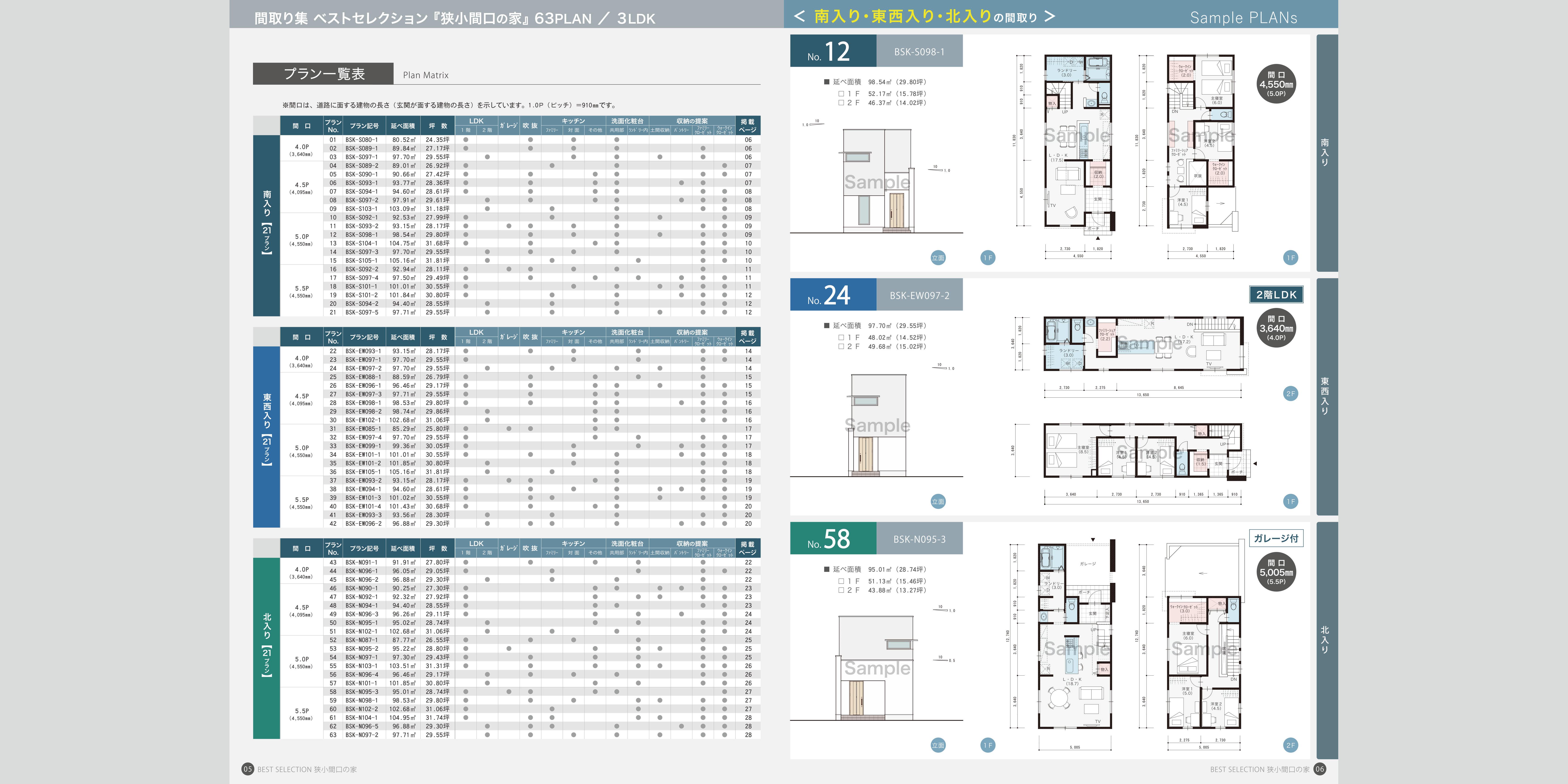Screen dimensions: 1568x784
Task: Select the 北入り tab on the right edge
Action: pyautogui.click(x=1327, y=640)
